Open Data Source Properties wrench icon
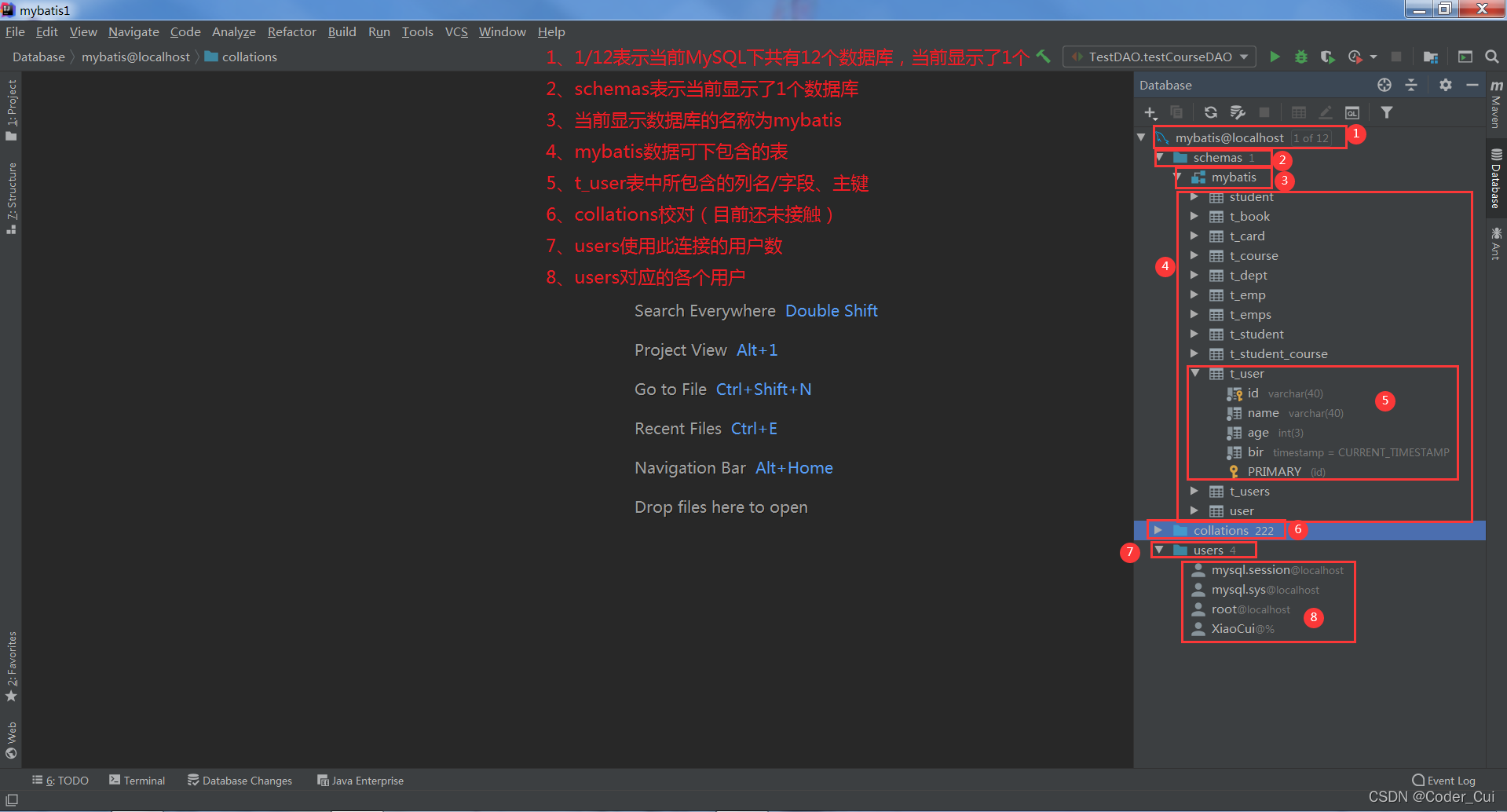 point(1237,112)
